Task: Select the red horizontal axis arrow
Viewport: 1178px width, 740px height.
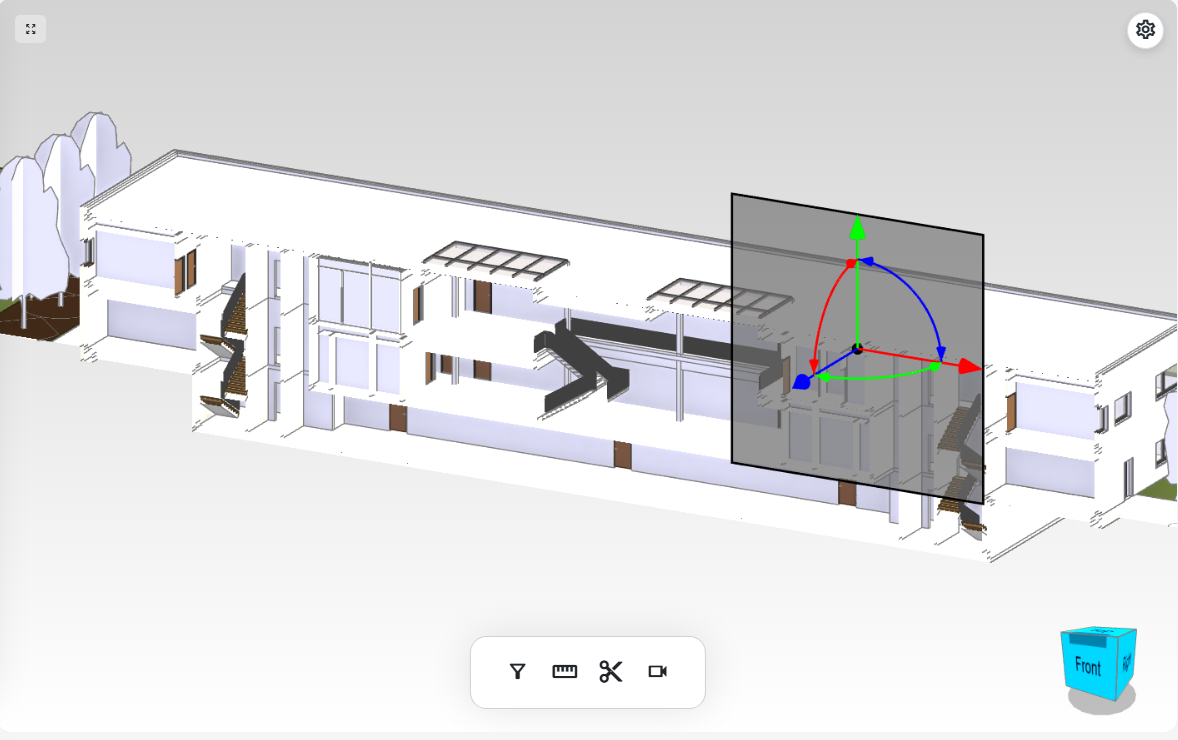Action: pyautogui.click(x=969, y=366)
